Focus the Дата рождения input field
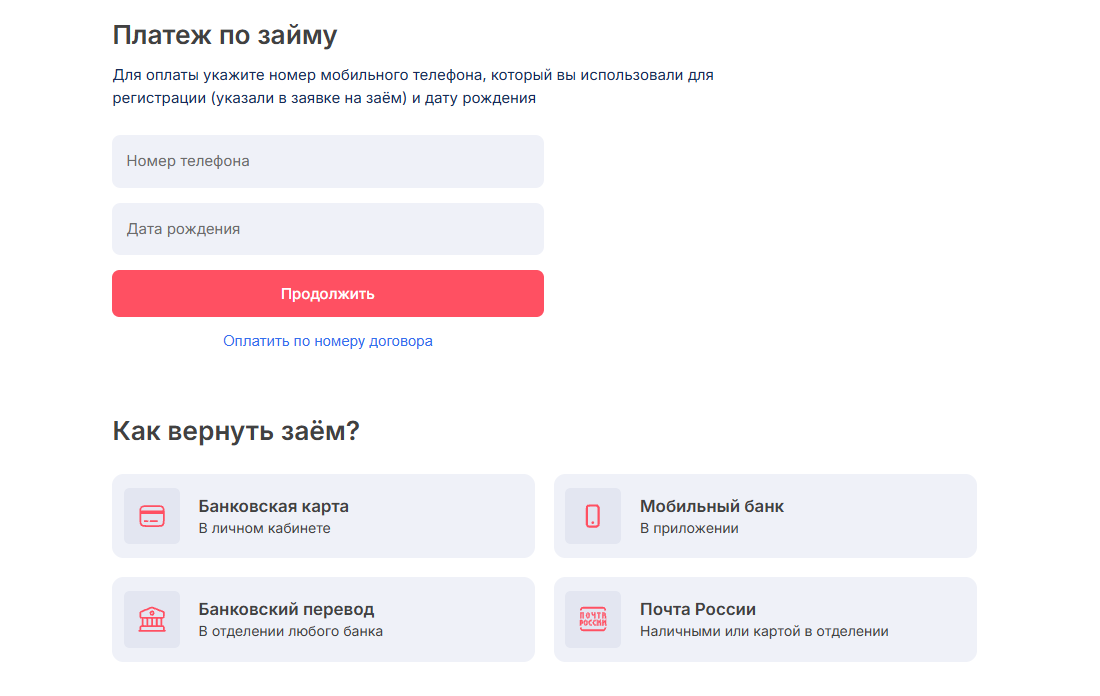Screen dimensions: 1100x696 click(328, 229)
